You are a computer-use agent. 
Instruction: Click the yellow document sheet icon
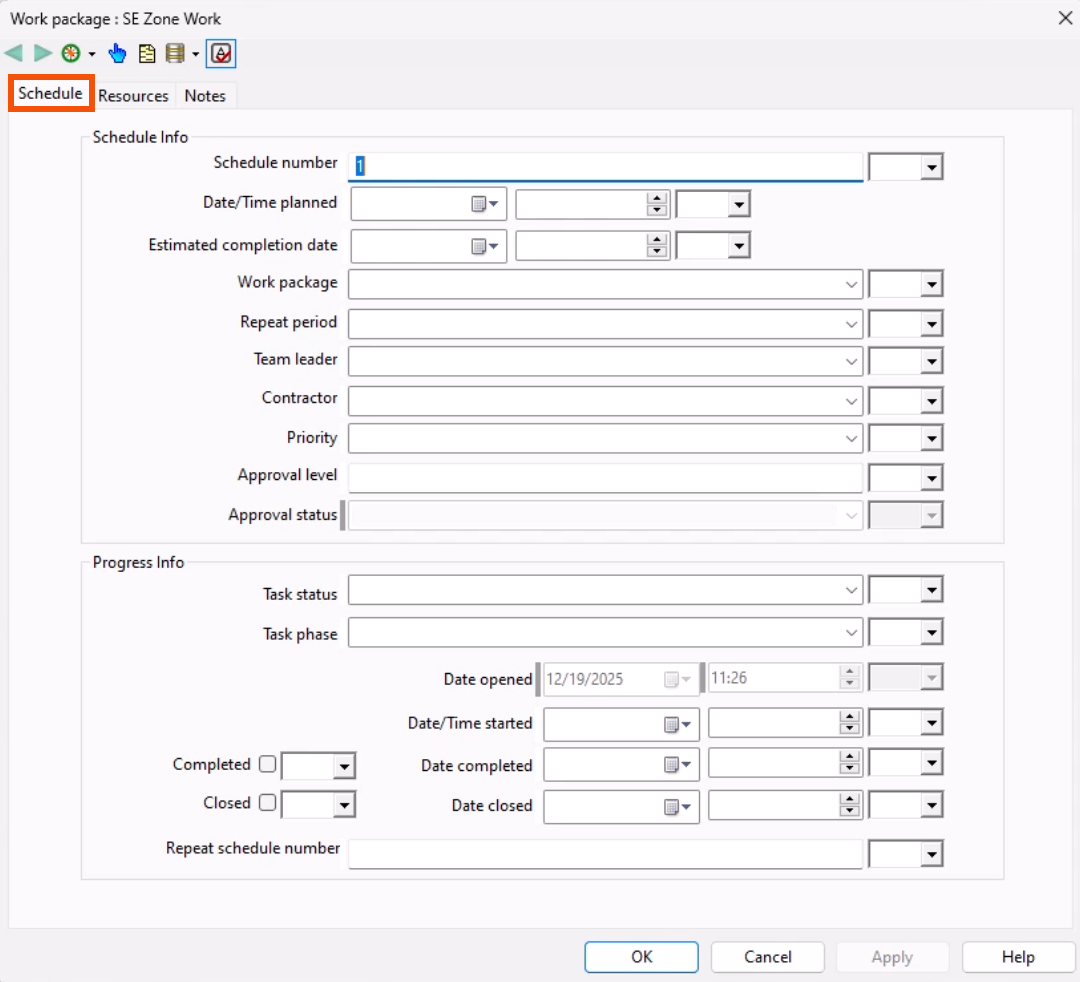[x=147, y=53]
